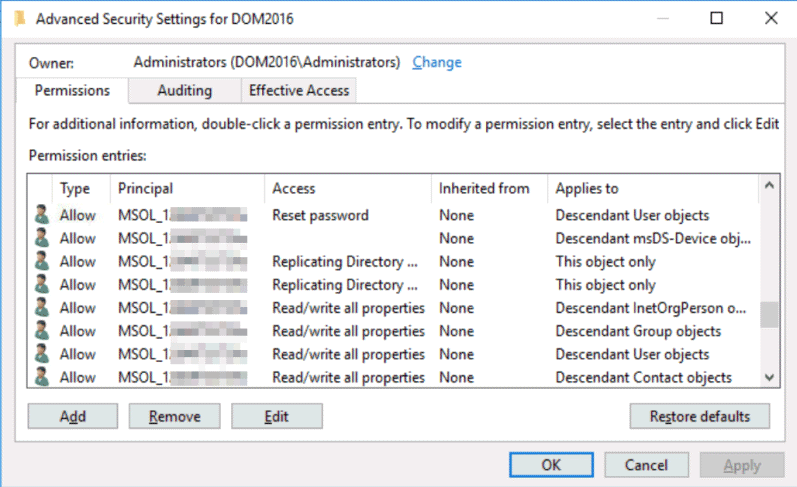797x487 pixels.
Task: Click Edit to modify permission entry
Action: tap(276, 417)
